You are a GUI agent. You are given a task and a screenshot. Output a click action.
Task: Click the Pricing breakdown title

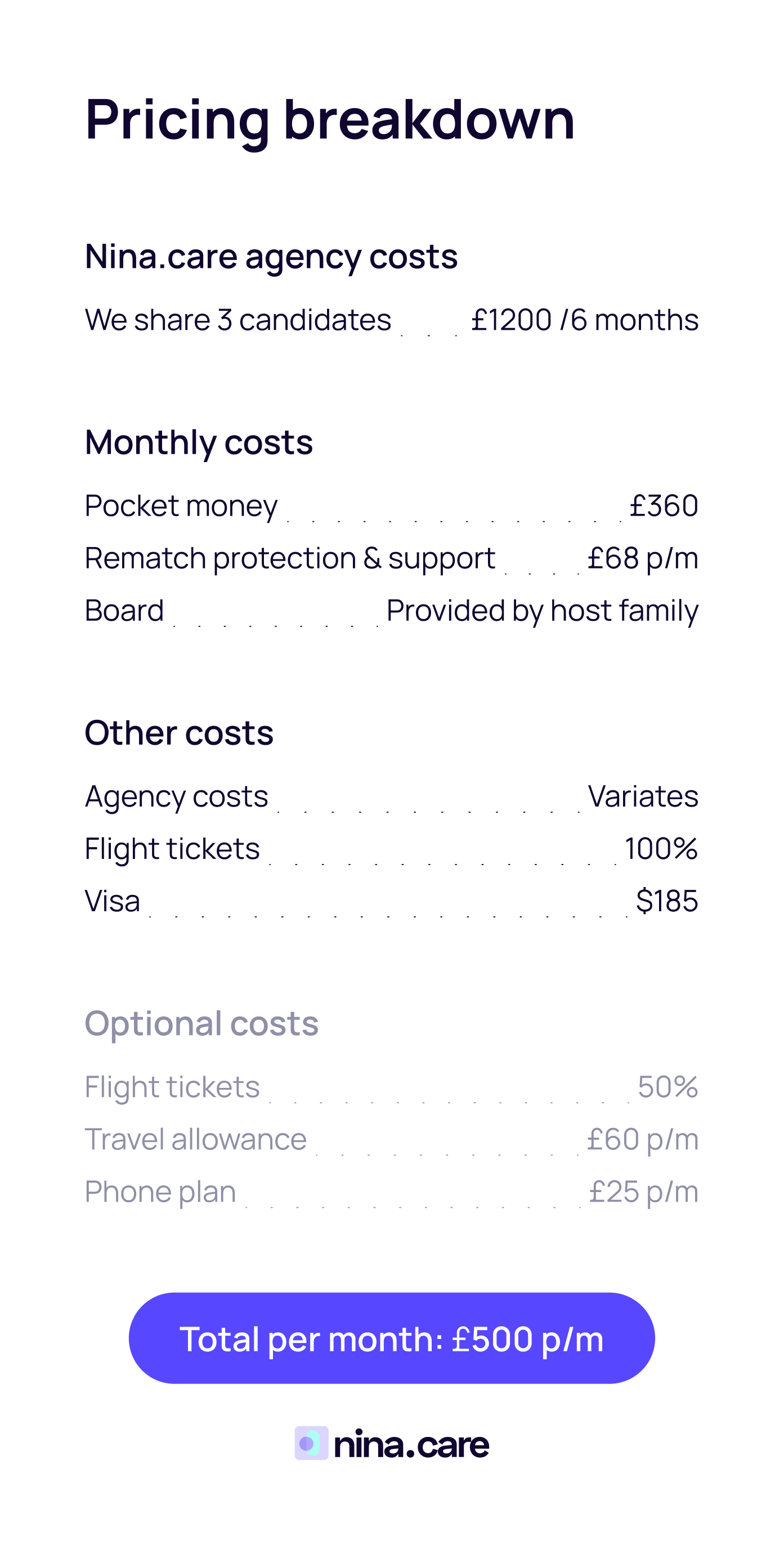(330, 119)
